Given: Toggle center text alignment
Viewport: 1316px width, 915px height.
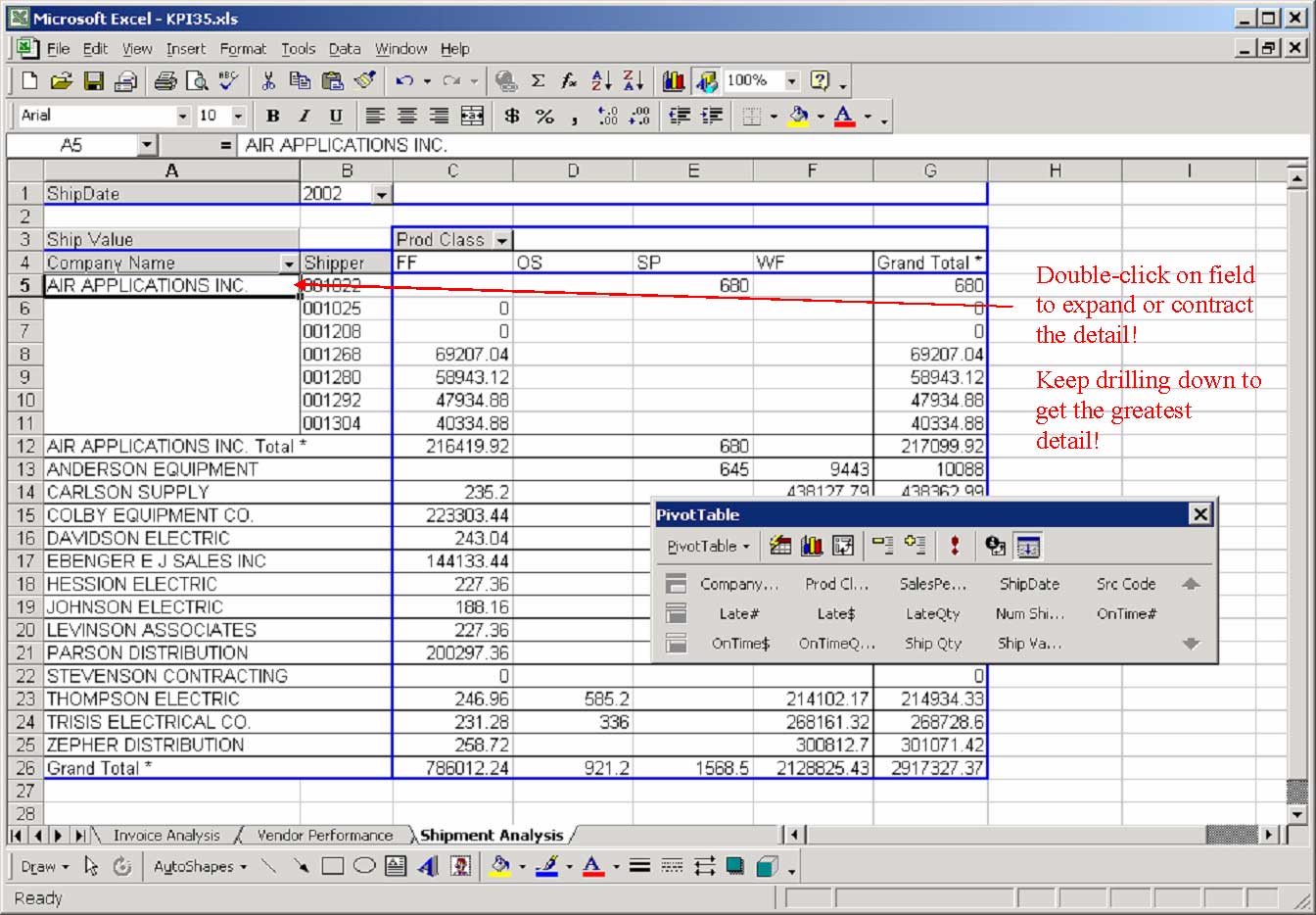Looking at the screenshot, I should click(407, 117).
